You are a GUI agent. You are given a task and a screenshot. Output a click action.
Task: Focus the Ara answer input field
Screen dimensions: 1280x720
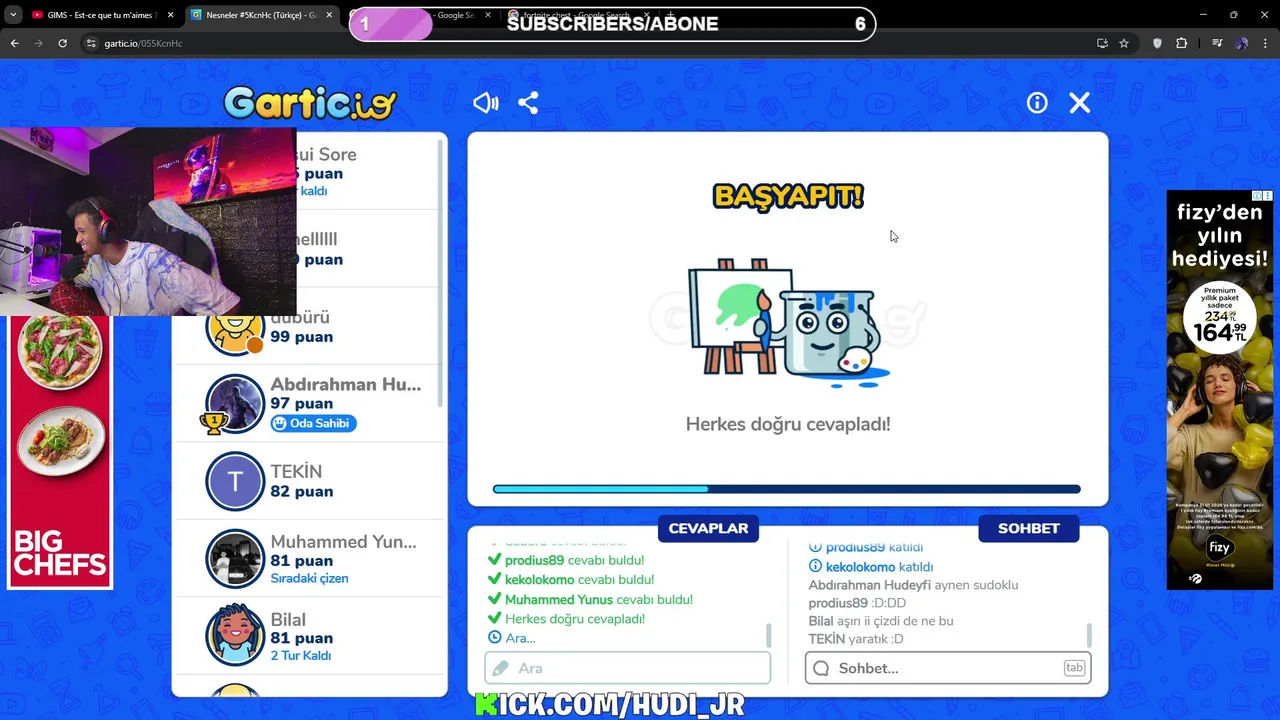pyautogui.click(x=628, y=668)
